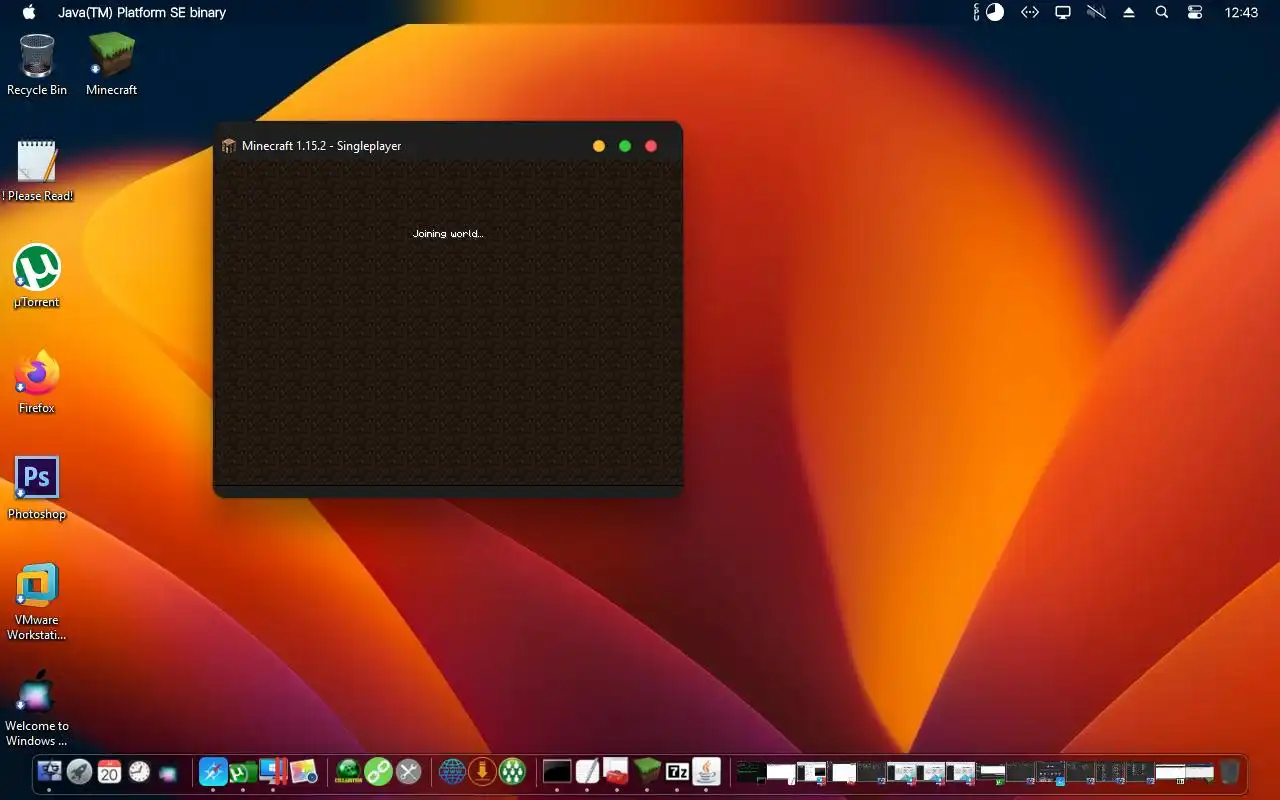Click the yellow minimize button on Minecraft window
The height and width of the screenshot is (800, 1280).
tap(599, 146)
